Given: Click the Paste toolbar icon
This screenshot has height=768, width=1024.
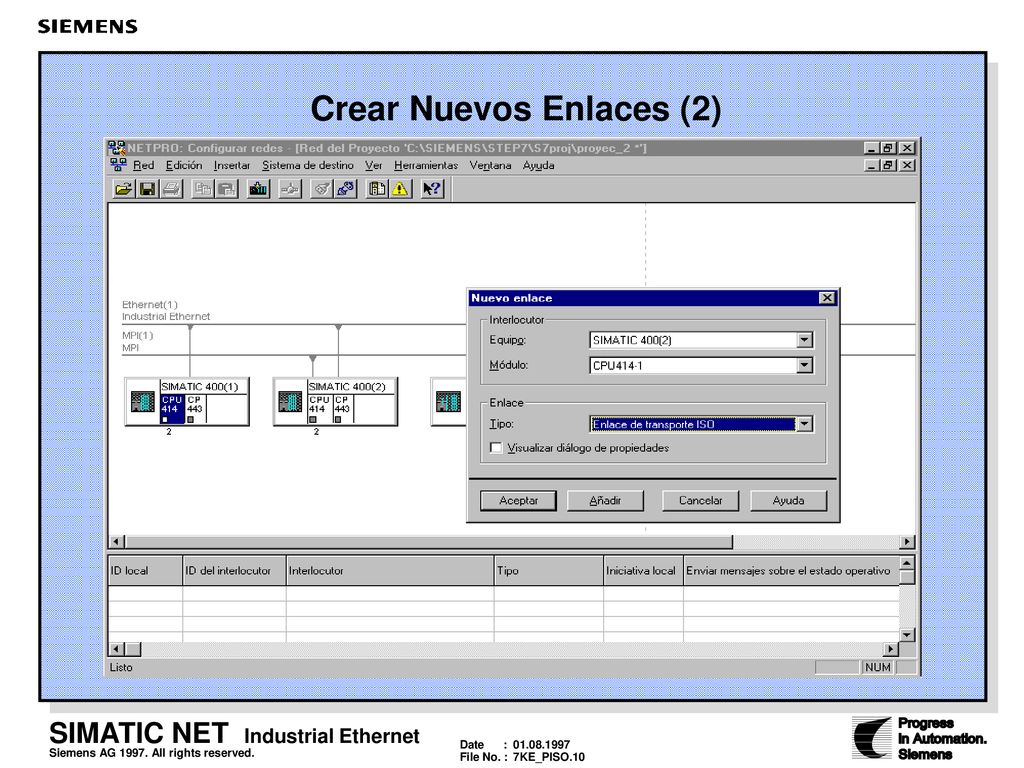Looking at the screenshot, I should click(227, 189).
